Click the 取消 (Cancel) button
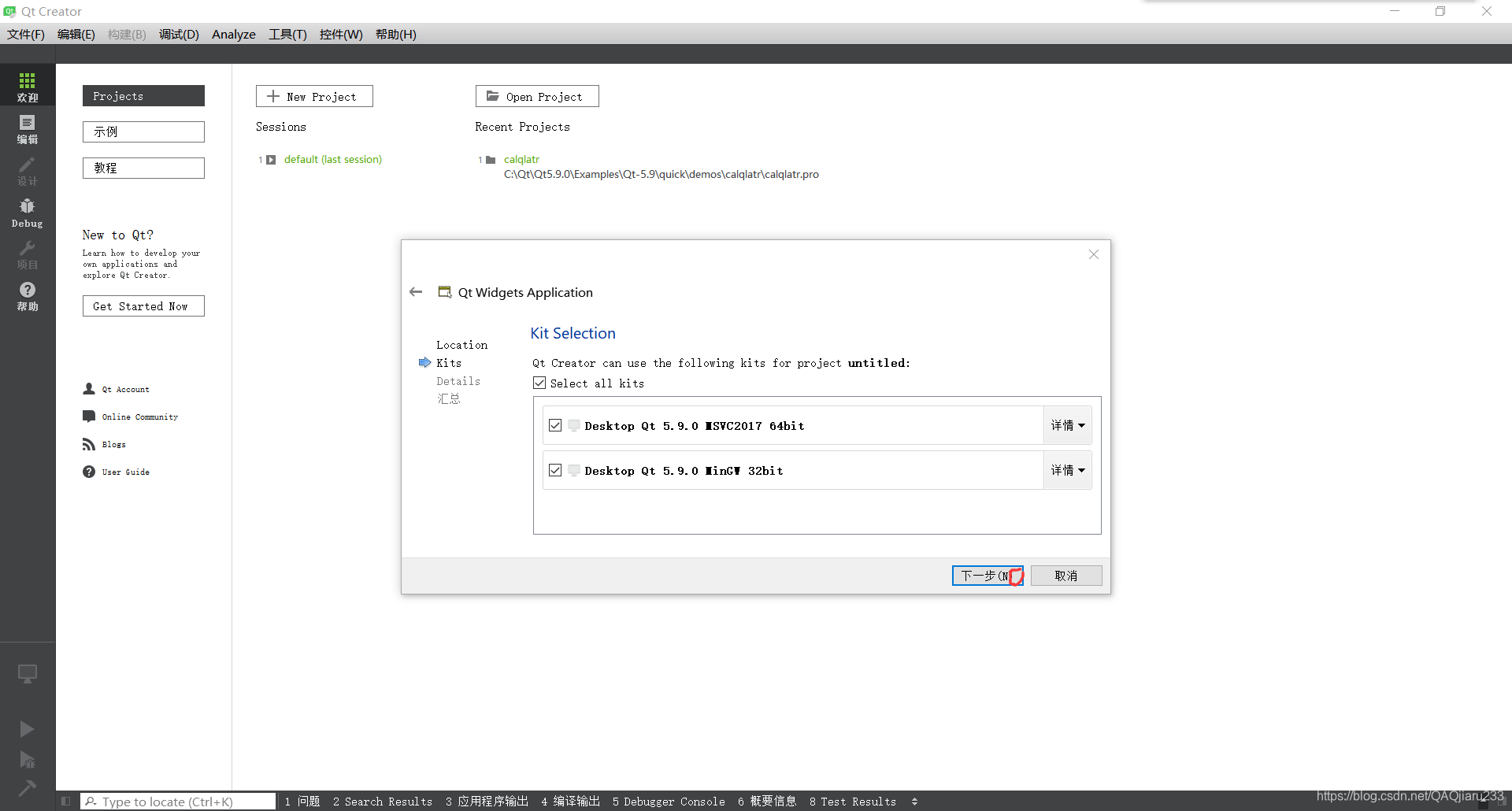1512x811 pixels. pos(1066,576)
